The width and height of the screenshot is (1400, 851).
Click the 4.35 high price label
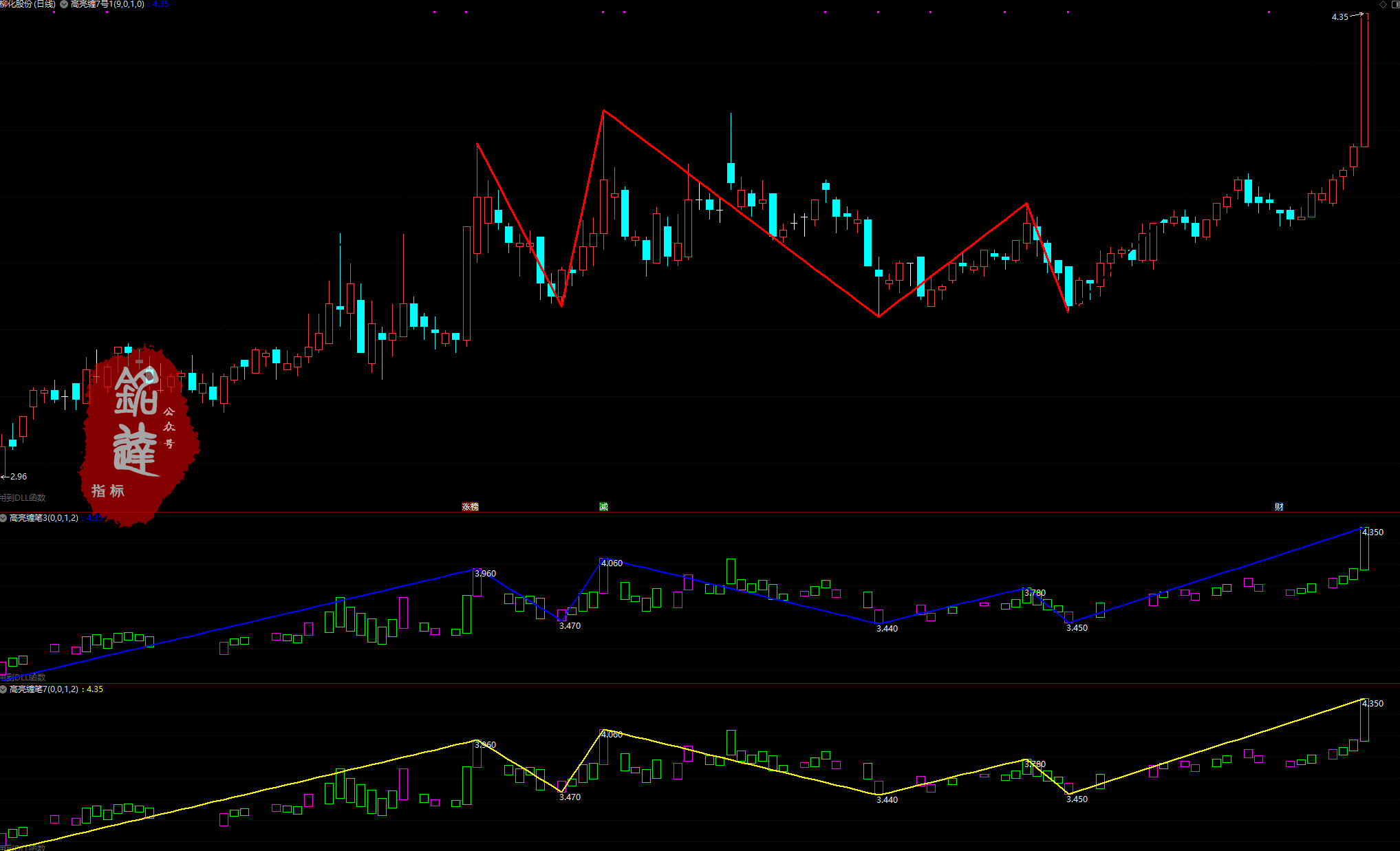(1339, 17)
